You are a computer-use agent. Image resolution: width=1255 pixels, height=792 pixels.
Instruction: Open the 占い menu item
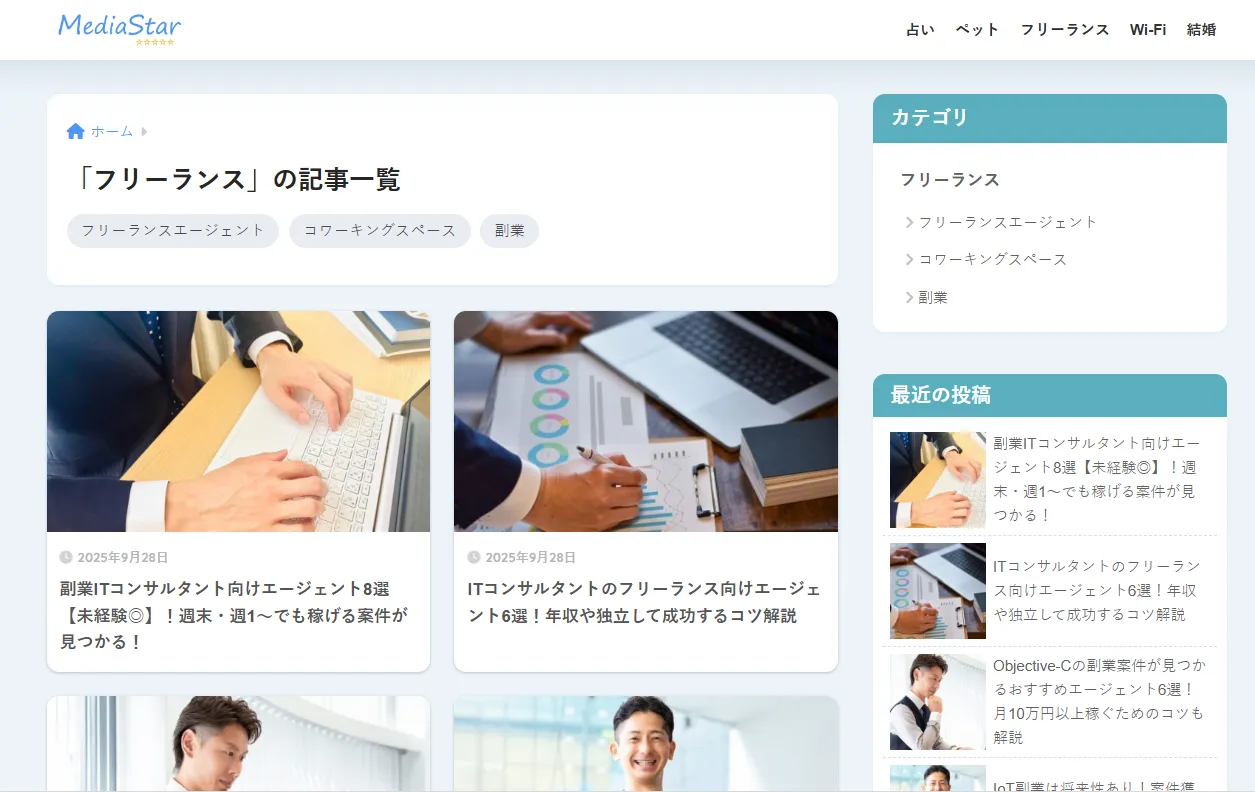920,30
